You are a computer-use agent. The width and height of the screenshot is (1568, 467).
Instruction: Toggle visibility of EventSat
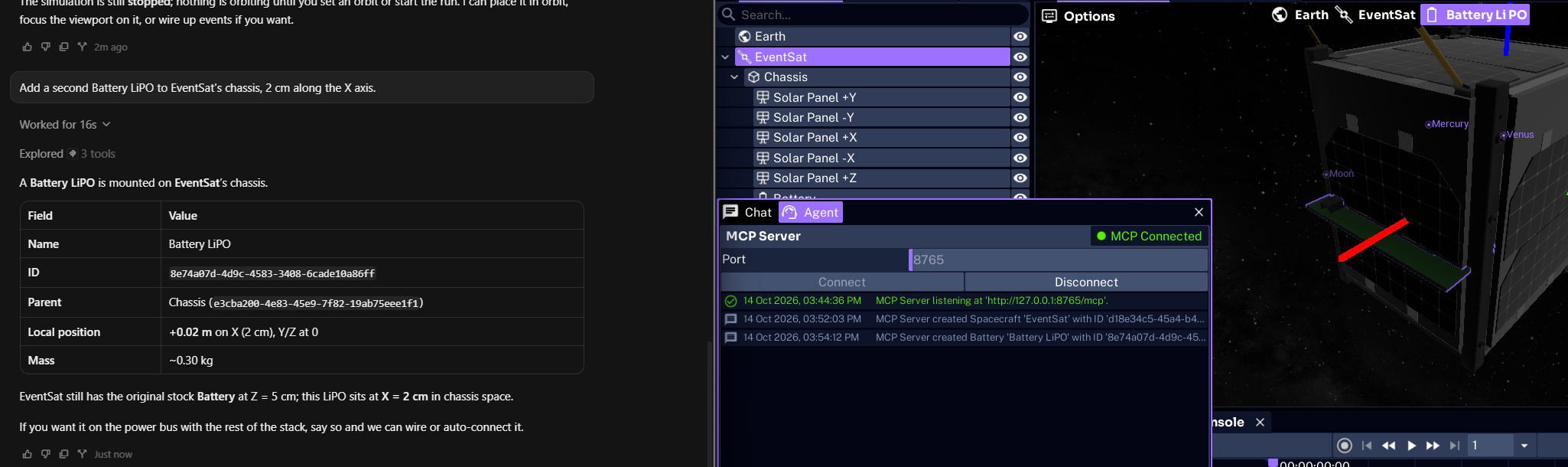(x=1020, y=57)
